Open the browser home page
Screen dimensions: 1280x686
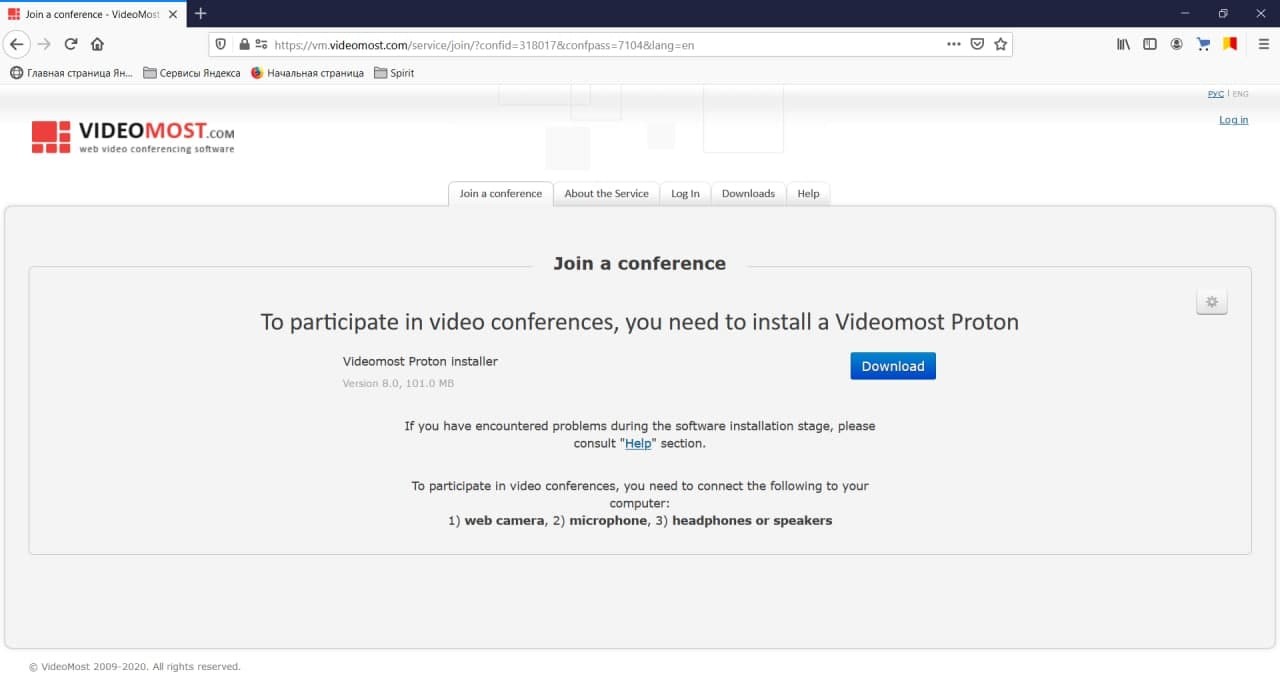(x=97, y=44)
